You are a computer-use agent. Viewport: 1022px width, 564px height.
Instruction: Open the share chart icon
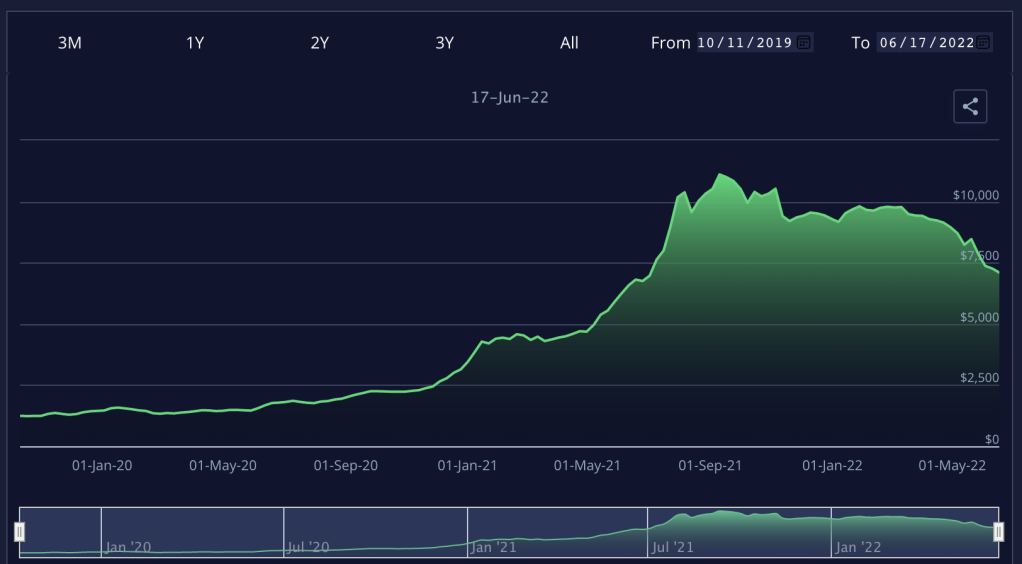coord(970,106)
